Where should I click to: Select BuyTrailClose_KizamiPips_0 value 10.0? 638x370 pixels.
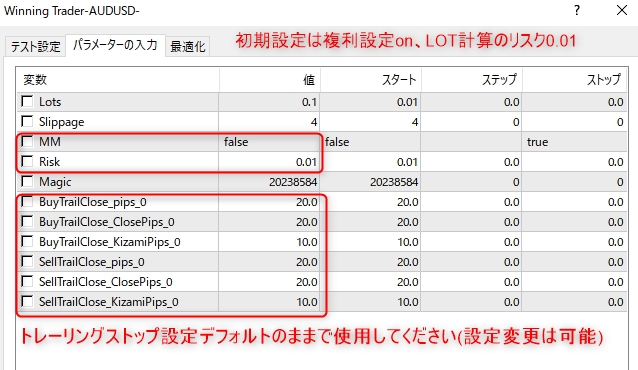pos(269,242)
